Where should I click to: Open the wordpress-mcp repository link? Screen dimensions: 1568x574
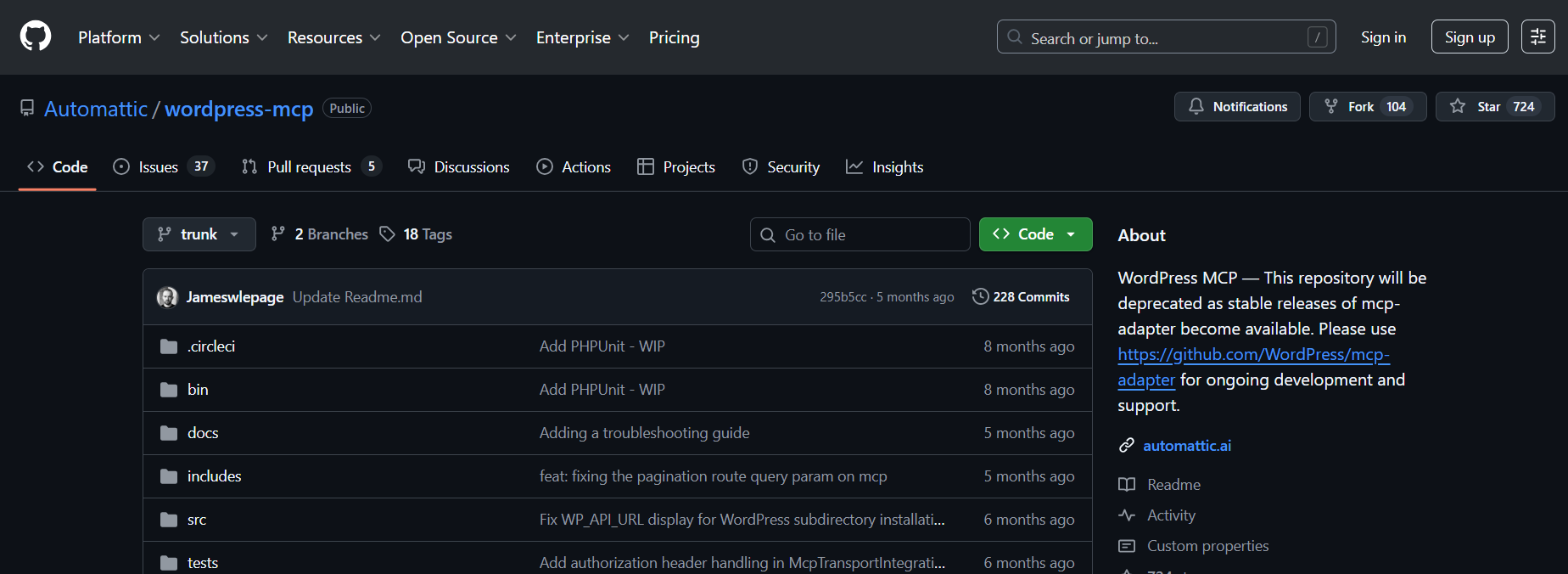click(x=239, y=109)
